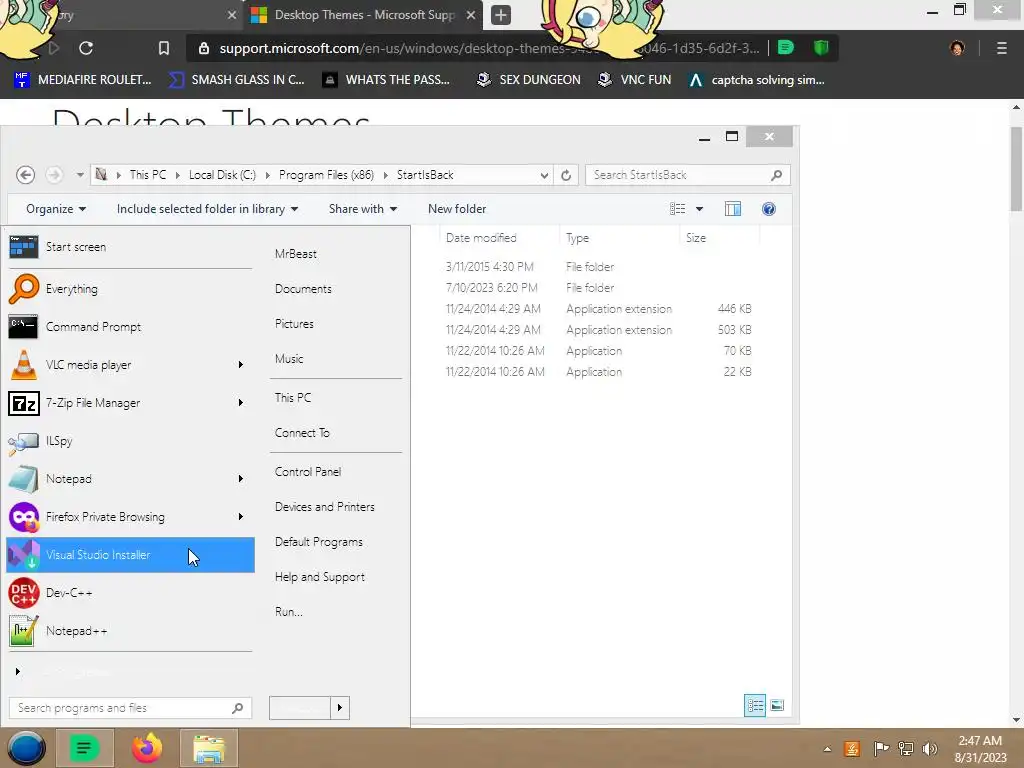The height and width of the screenshot is (768, 1024).
Task: Expand address bar history dropdown
Action: pos(544,175)
